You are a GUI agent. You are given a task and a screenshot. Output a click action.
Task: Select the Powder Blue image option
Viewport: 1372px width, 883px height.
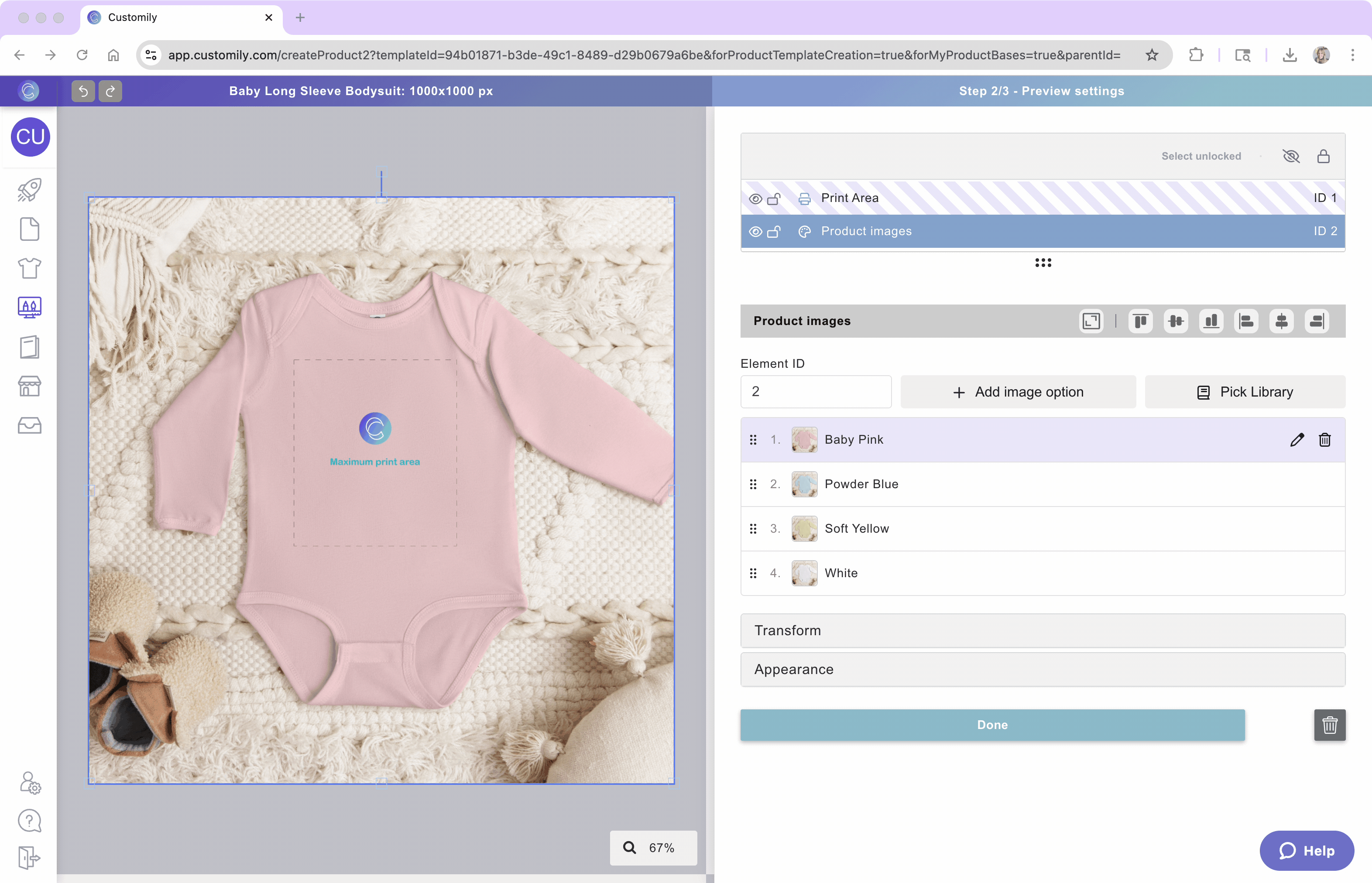pyautogui.click(x=861, y=485)
